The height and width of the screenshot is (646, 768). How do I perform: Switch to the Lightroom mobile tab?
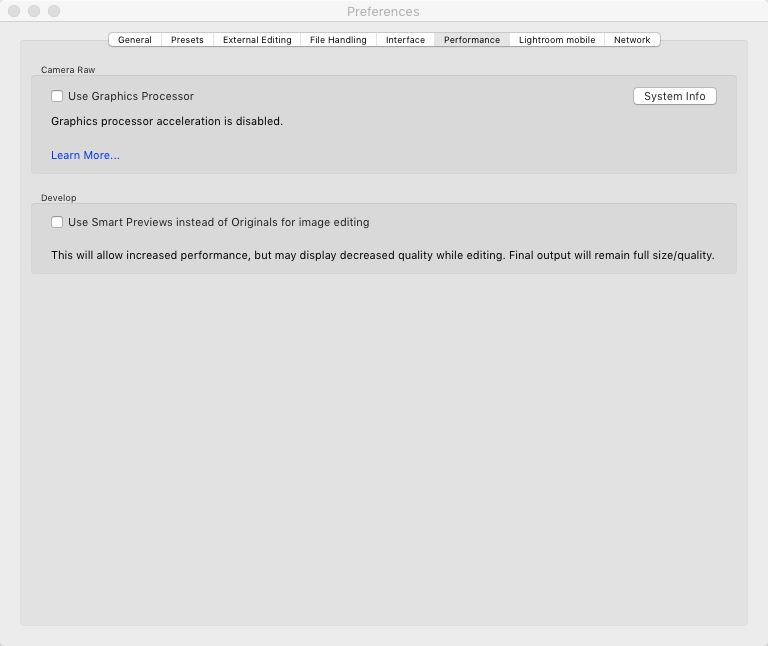557,40
